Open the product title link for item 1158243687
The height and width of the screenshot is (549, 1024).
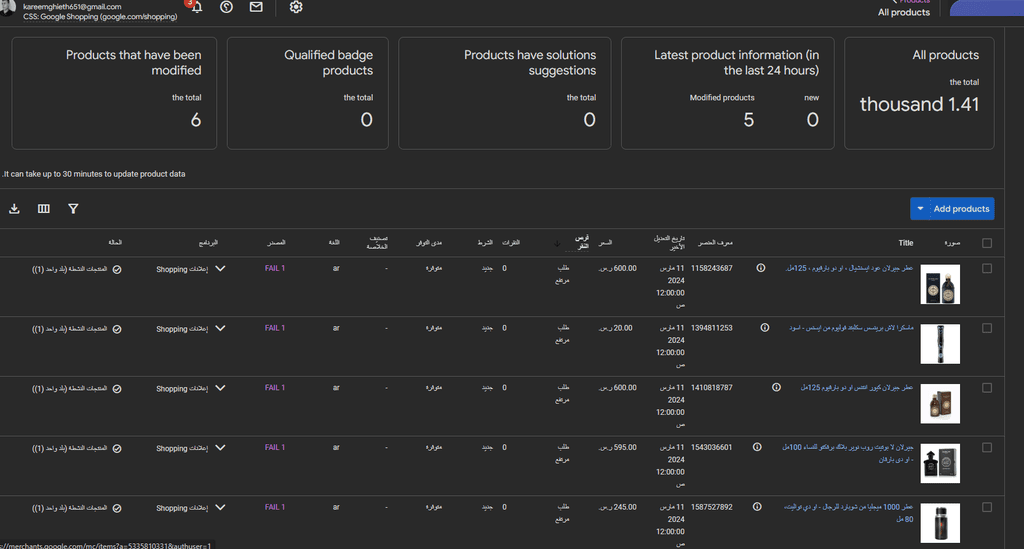(x=849, y=268)
